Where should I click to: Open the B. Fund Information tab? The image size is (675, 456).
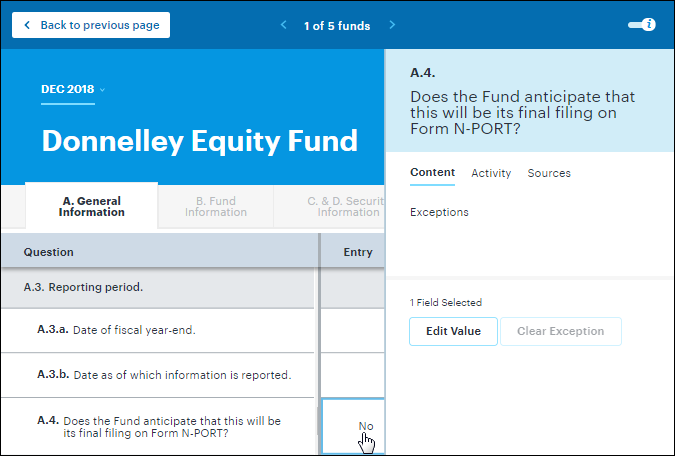click(x=216, y=206)
